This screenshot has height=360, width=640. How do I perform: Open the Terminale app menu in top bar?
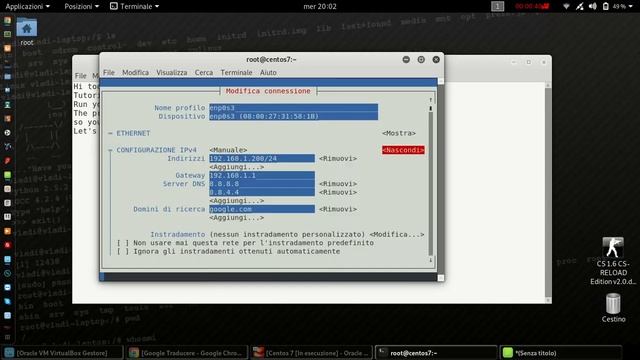(x=135, y=6)
